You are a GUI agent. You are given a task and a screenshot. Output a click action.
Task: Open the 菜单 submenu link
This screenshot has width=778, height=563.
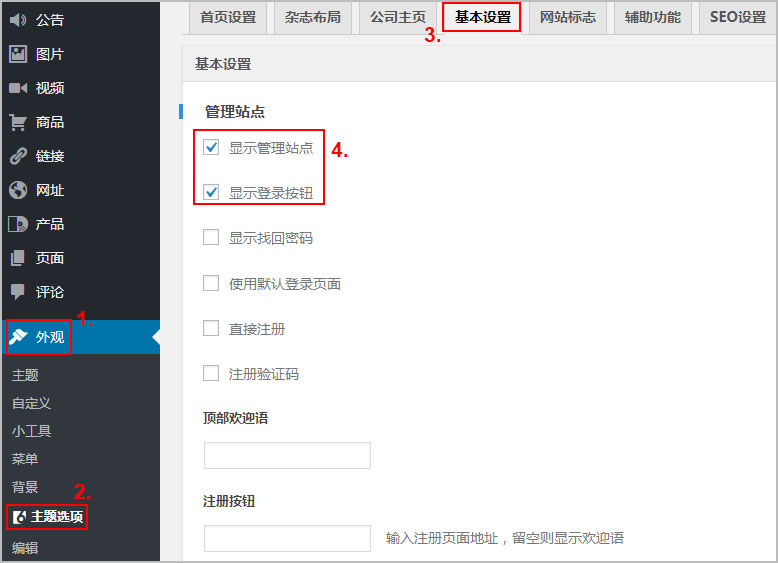coord(25,459)
